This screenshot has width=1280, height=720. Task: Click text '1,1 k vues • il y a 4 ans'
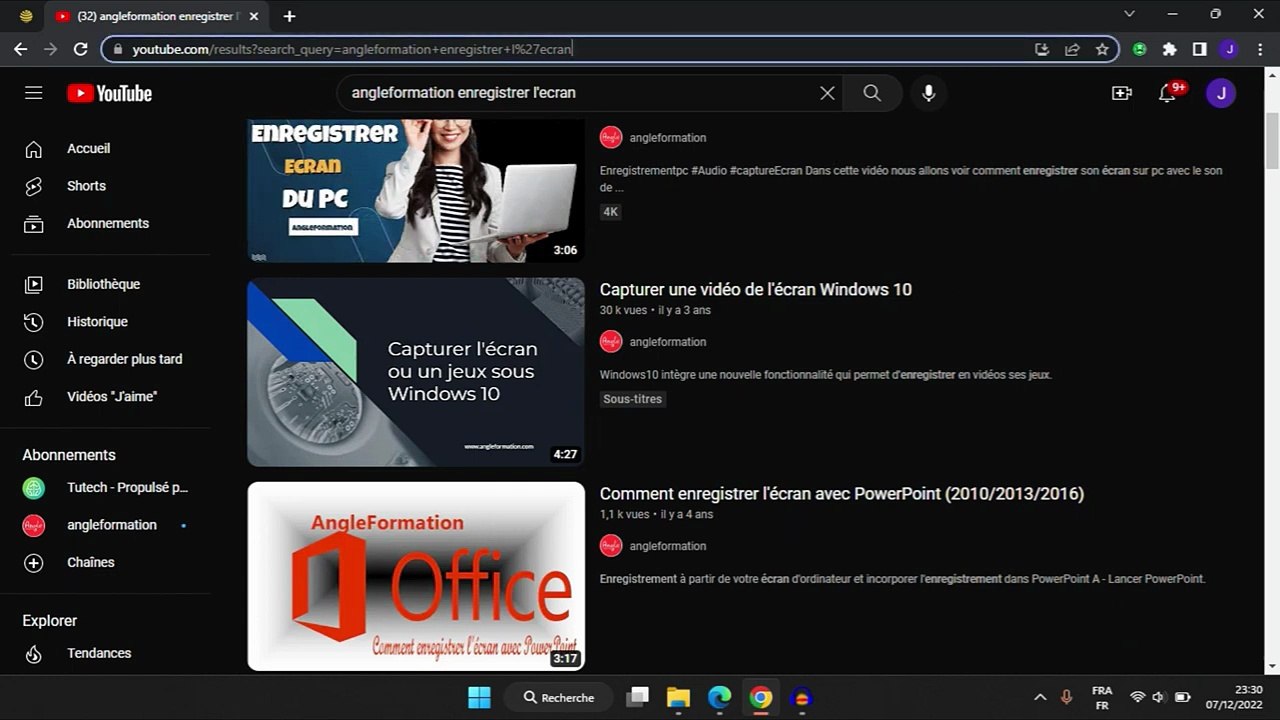(x=656, y=514)
